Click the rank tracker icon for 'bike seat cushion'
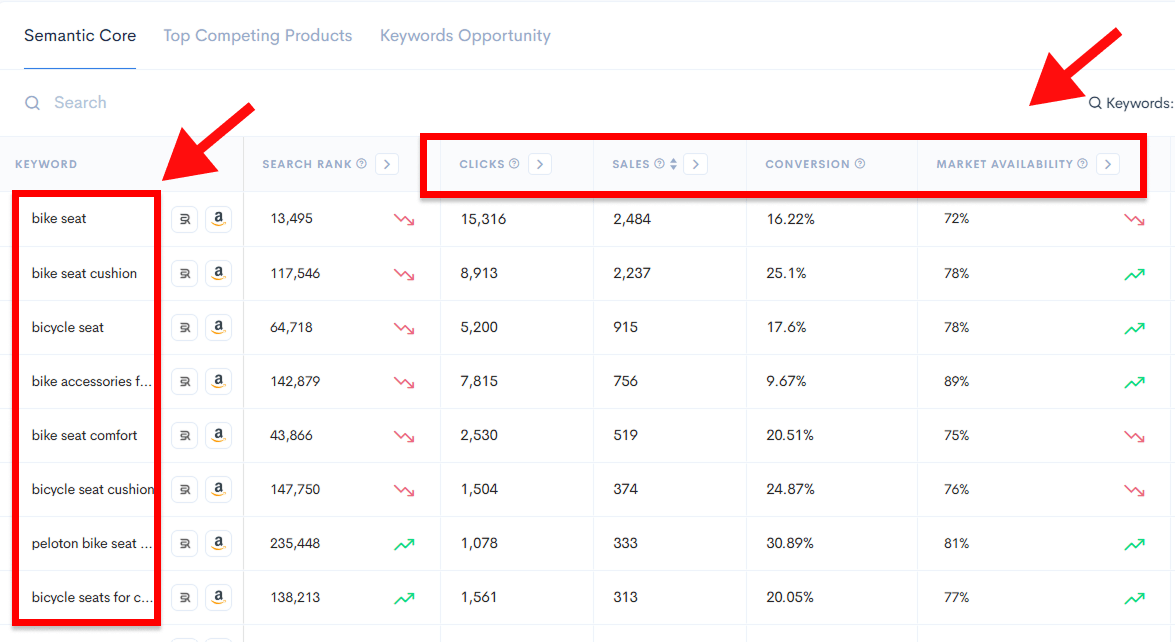The height and width of the screenshot is (642, 1175). pos(184,273)
